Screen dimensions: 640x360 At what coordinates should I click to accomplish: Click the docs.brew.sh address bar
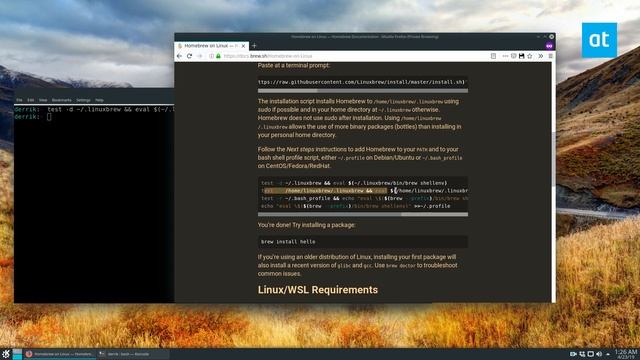(351, 56)
